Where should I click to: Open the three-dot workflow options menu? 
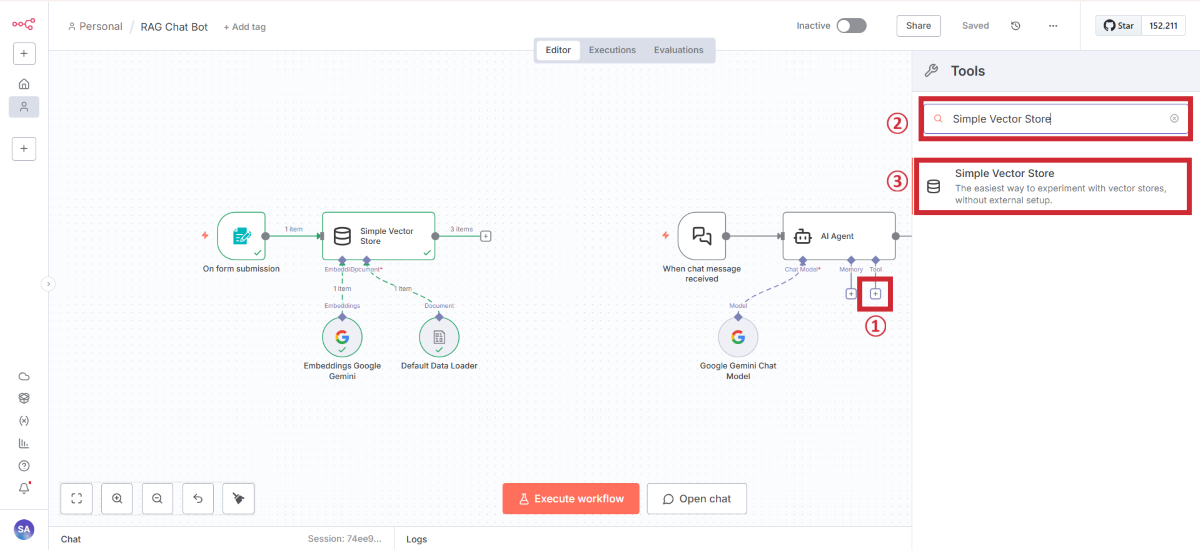coord(1053,26)
